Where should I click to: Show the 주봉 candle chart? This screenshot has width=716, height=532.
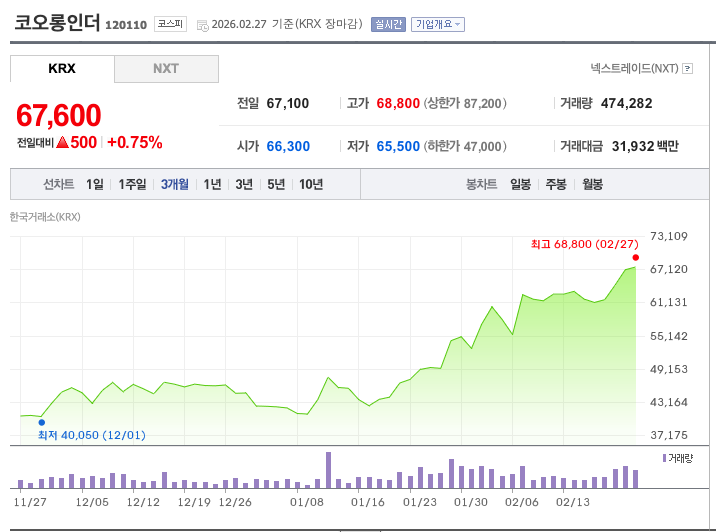coord(556,184)
